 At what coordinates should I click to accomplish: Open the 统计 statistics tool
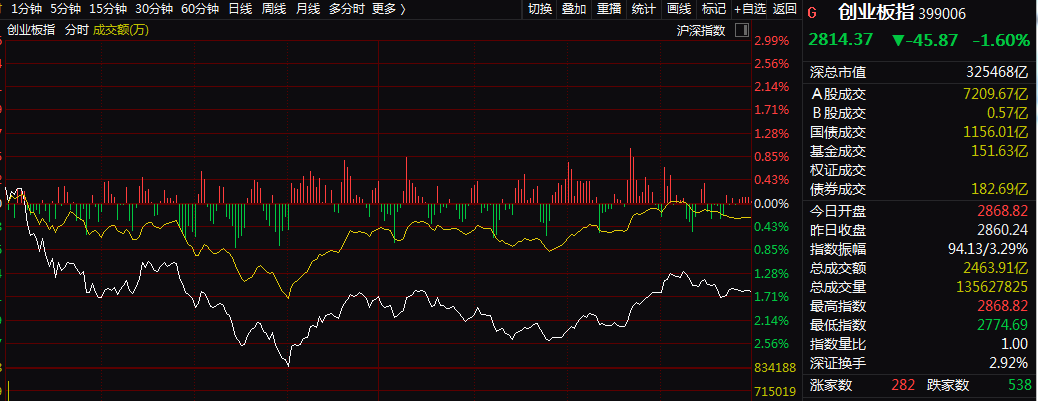[x=644, y=9]
